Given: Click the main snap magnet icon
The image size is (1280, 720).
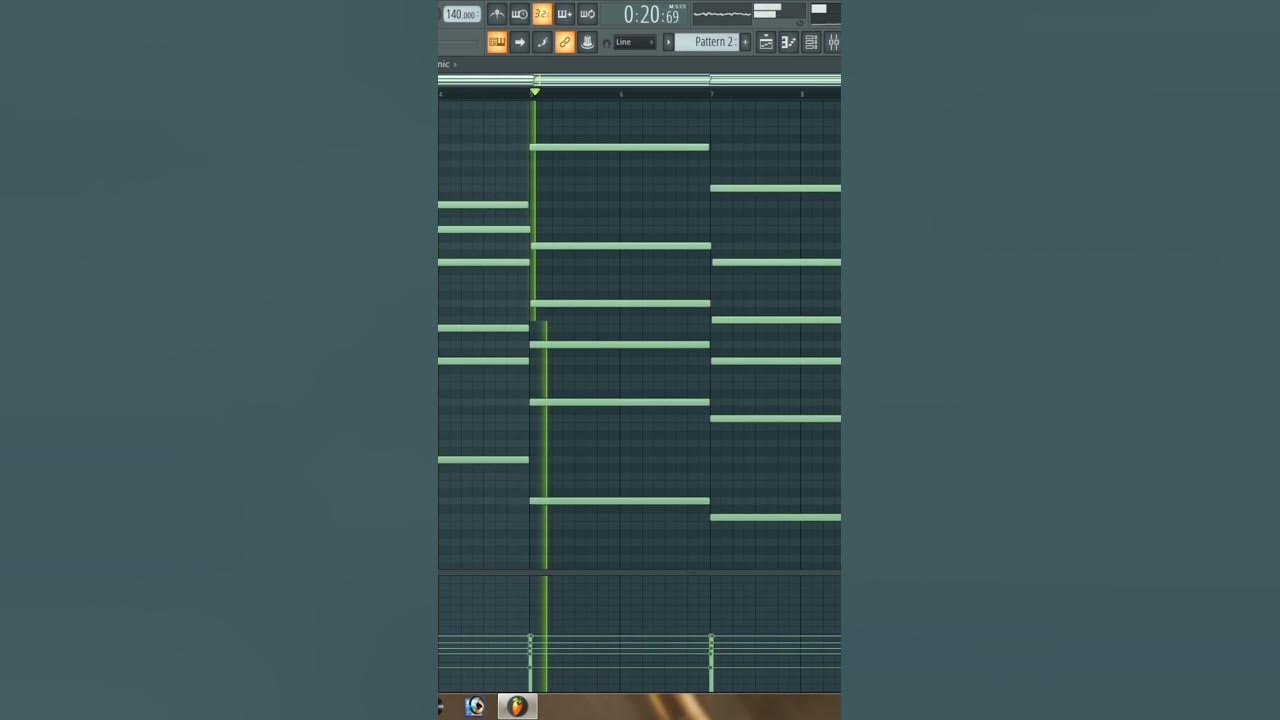Looking at the screenshot, I should click(x=606, y=43).
